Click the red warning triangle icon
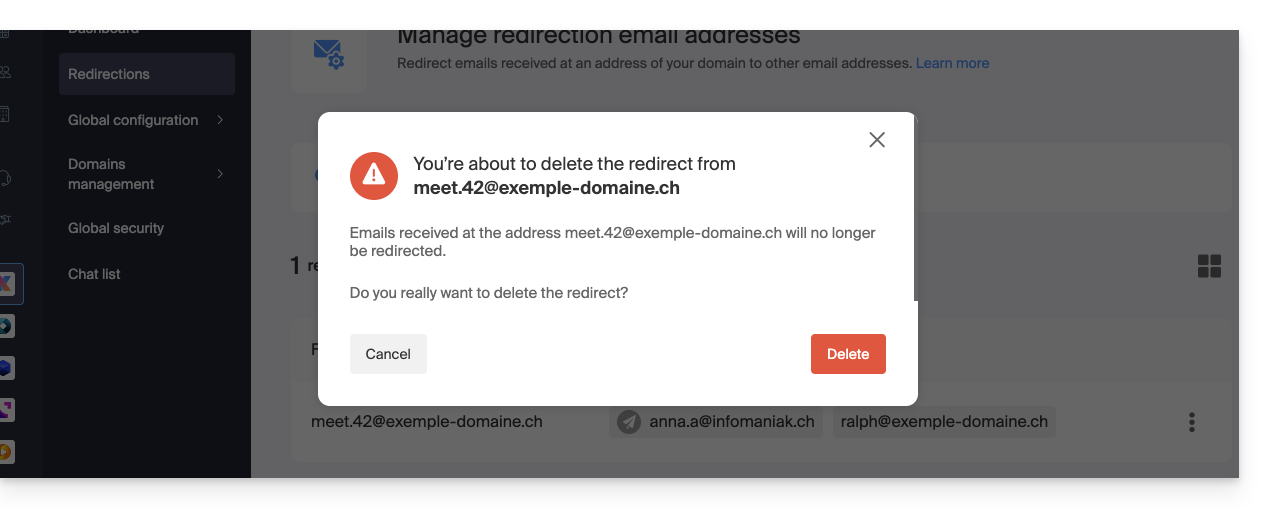Viewport: 1269px width, 508px height. point(374,175)
